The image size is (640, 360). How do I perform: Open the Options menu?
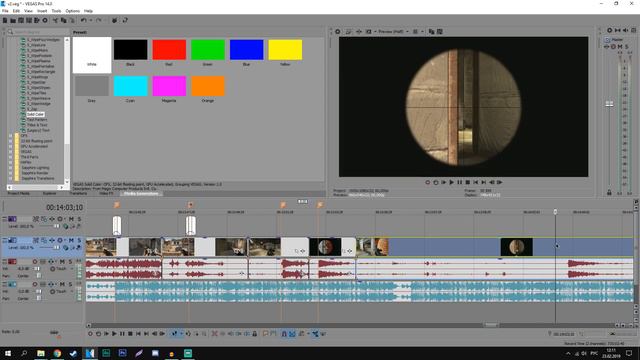point(73,11)
